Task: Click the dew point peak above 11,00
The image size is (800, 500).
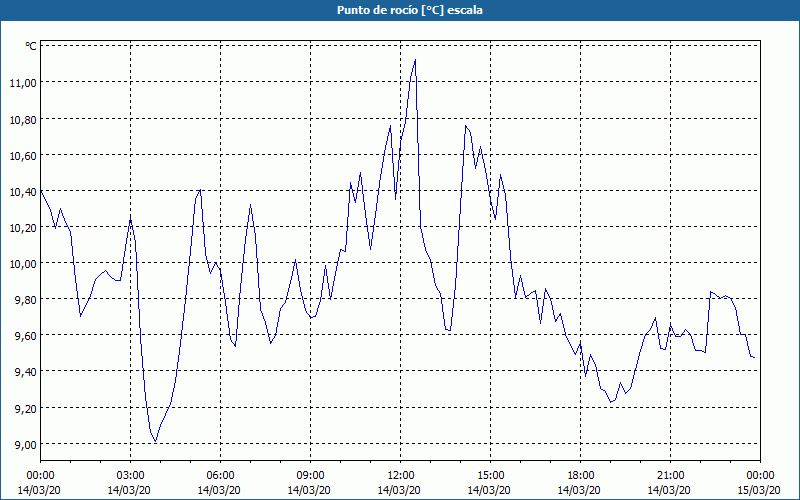Action: pyautogui.click(x=415, y=61)
